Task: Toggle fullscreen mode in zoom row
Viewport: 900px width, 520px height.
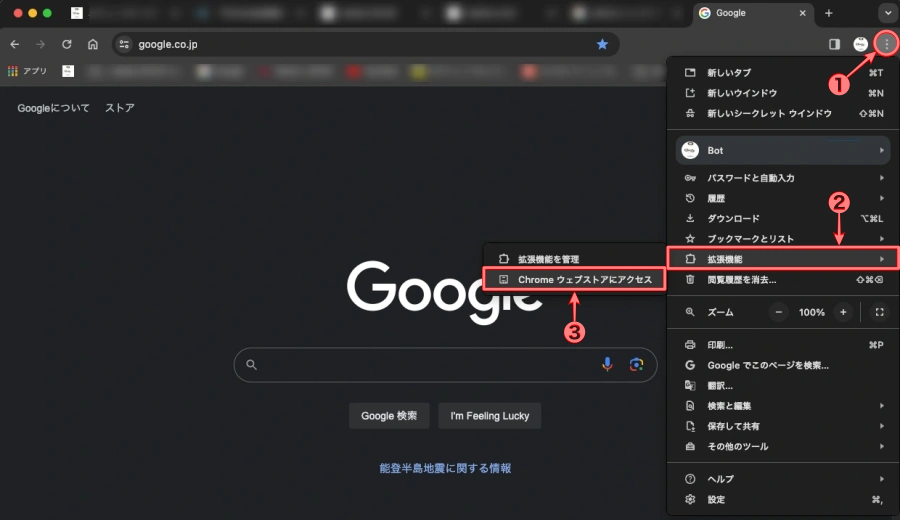Action: 879,312
